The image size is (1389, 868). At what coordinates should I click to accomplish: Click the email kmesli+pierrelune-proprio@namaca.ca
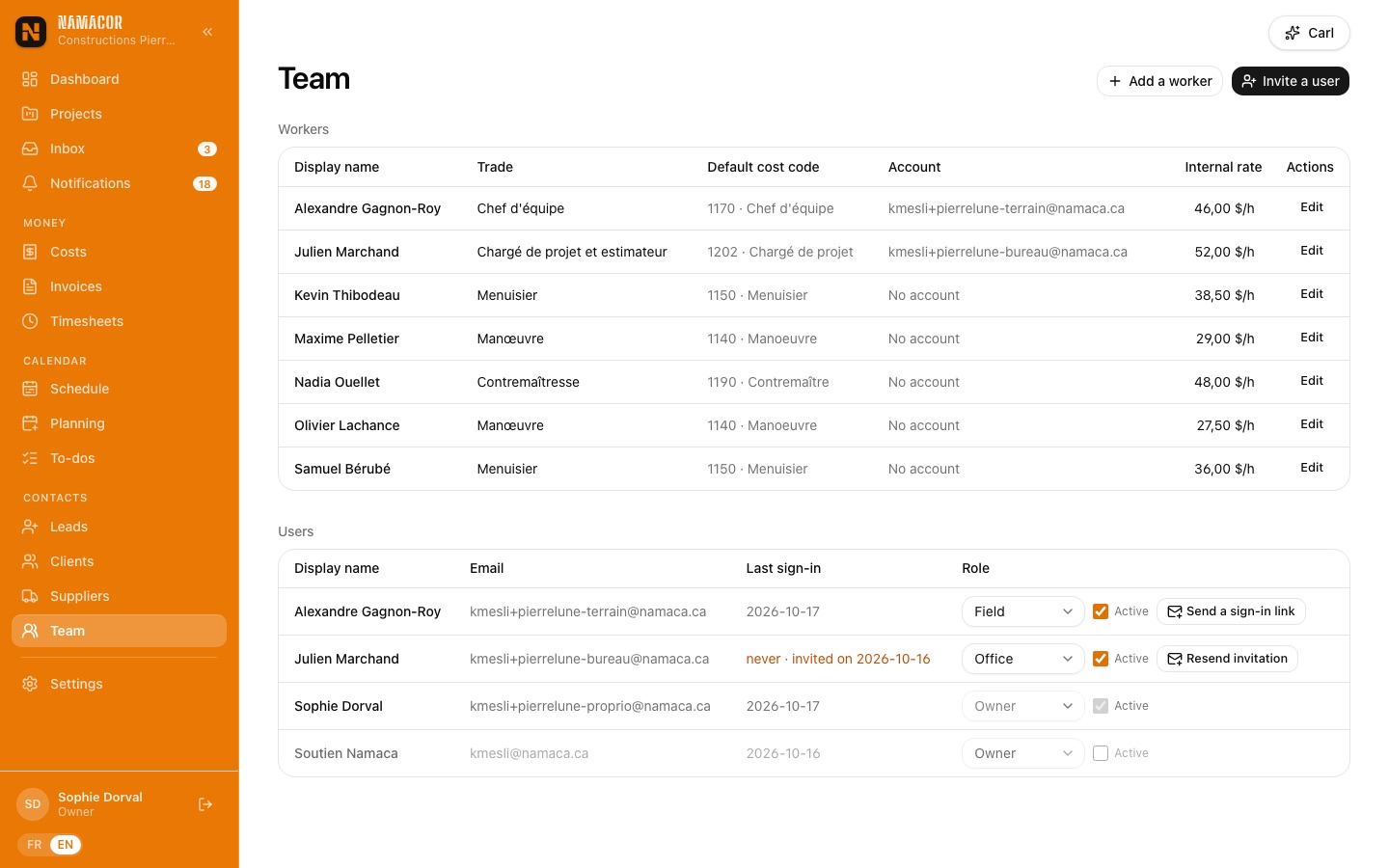[x=590, y=706]
